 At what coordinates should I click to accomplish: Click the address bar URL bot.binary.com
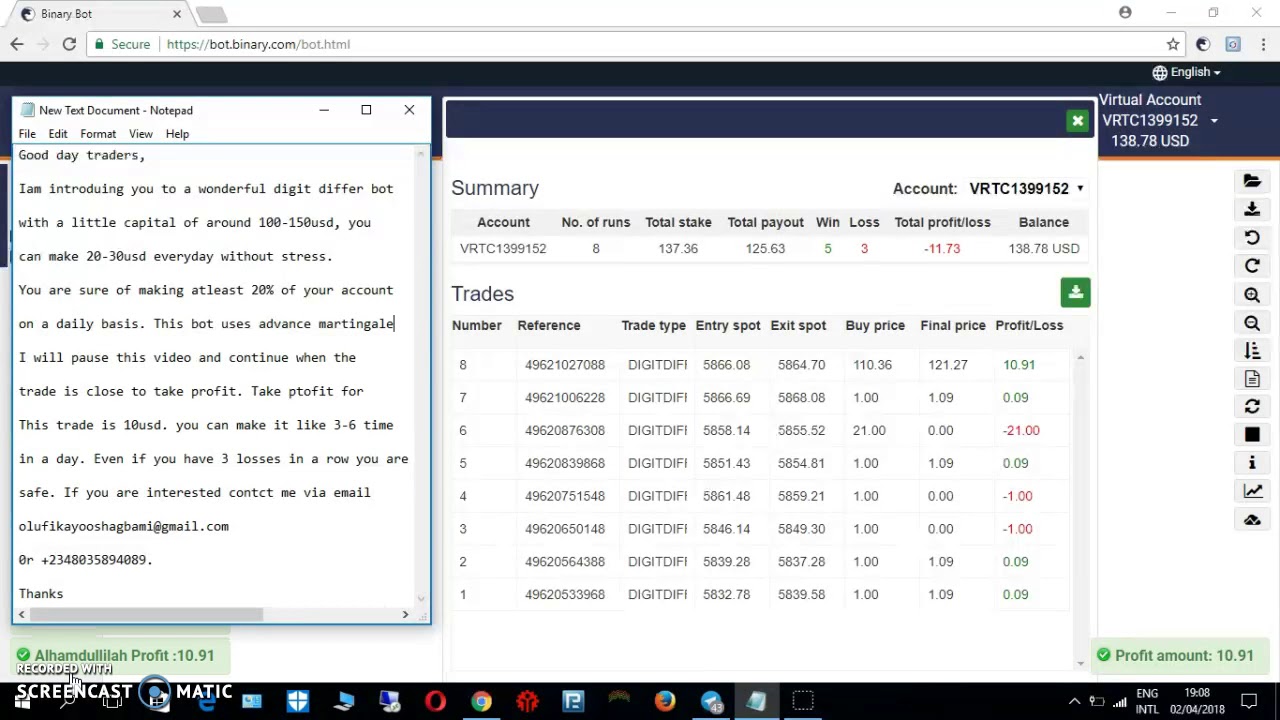pyautogui.click(x=258, y=44)
